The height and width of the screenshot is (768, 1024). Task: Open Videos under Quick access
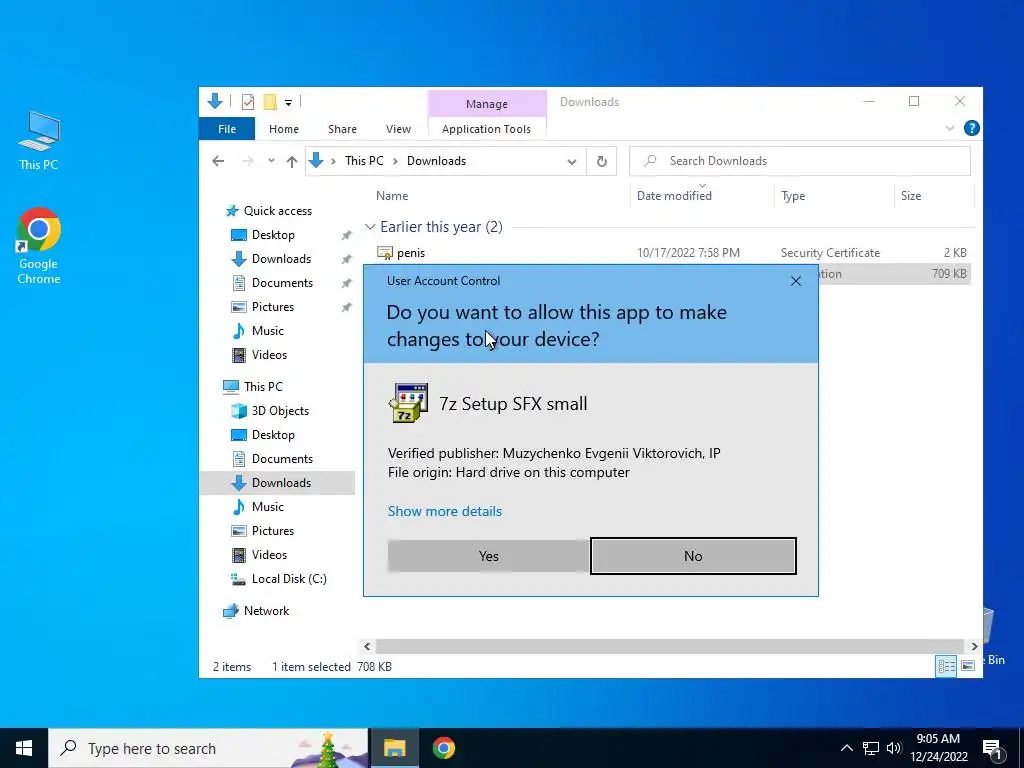pos(269,355)
